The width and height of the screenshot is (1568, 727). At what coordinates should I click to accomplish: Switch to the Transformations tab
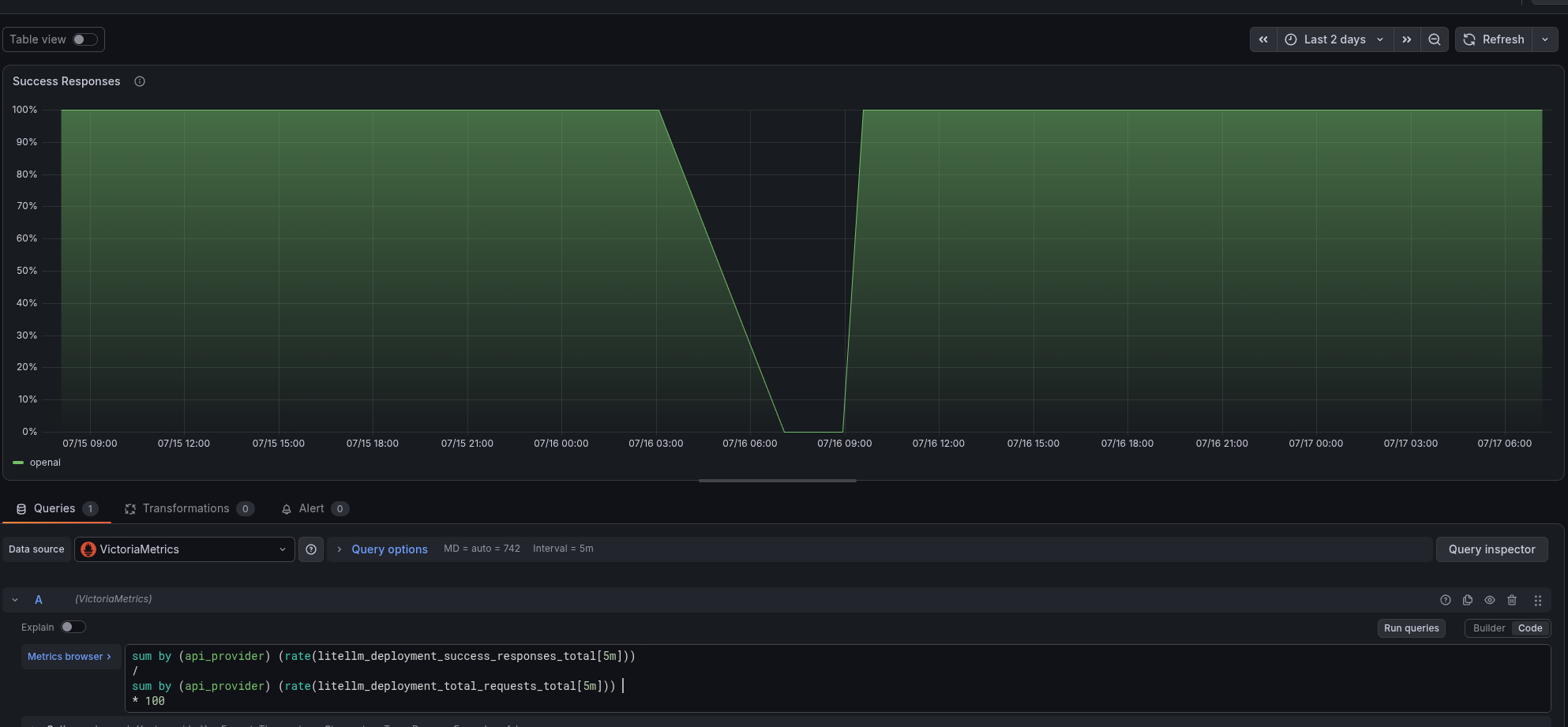[189, 508]
